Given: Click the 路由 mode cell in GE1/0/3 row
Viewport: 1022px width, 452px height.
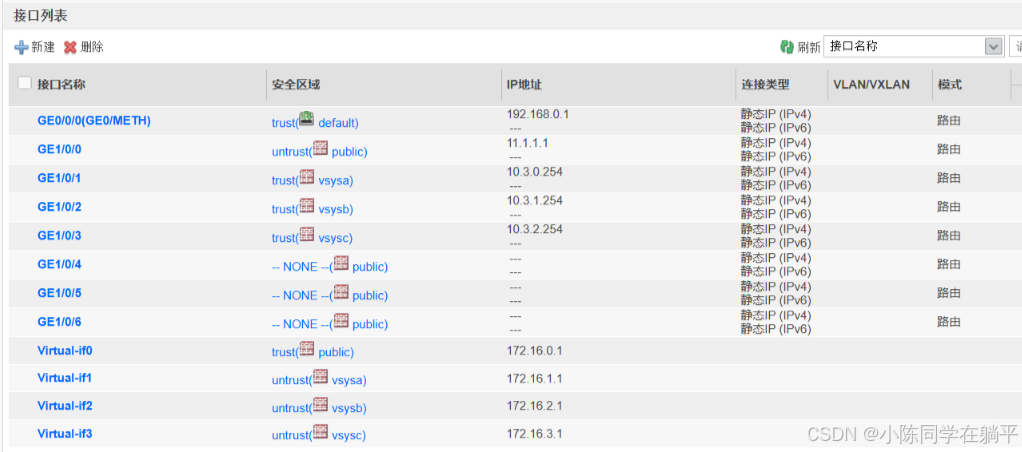Looking at the screenshot, I should point(949,235).
